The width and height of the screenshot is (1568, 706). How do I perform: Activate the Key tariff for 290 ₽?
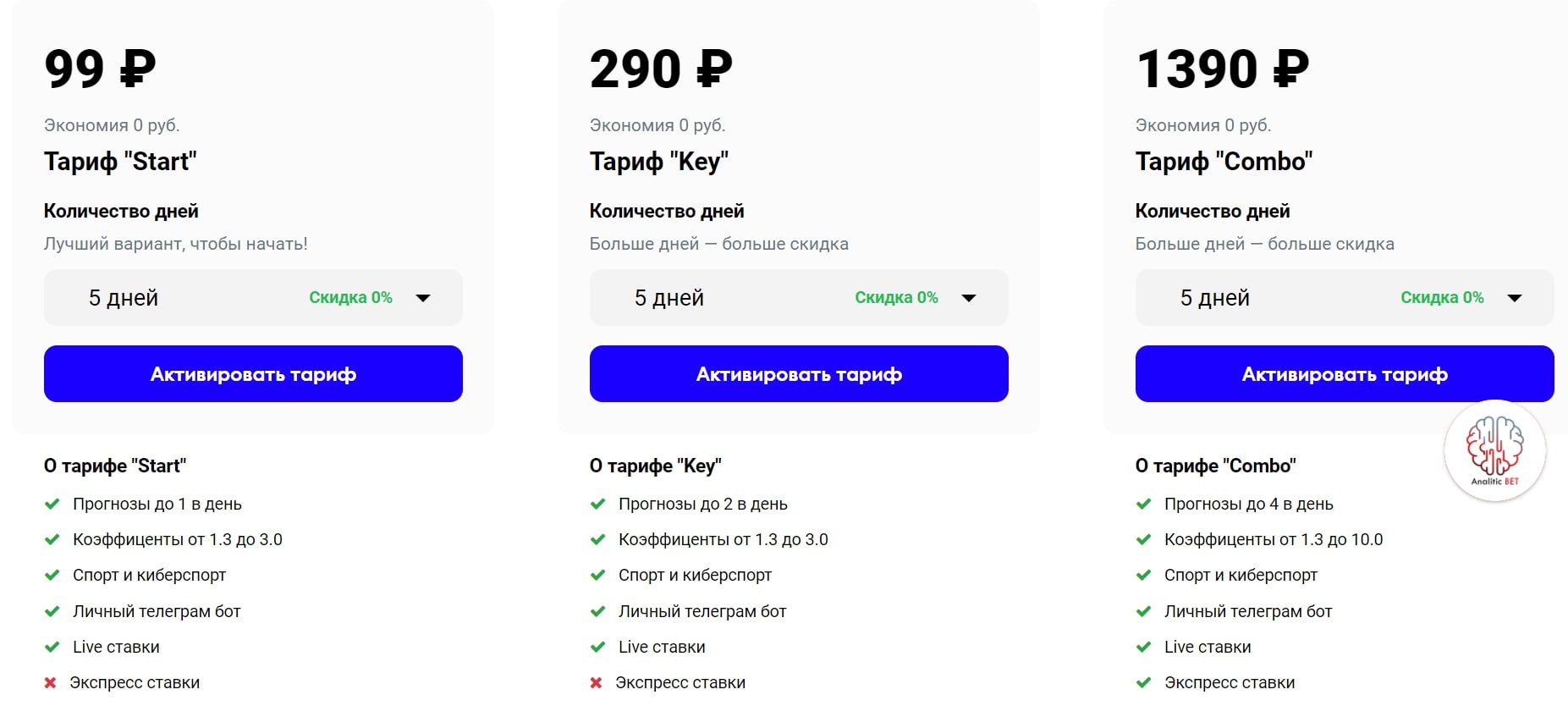tap(799, 373)
